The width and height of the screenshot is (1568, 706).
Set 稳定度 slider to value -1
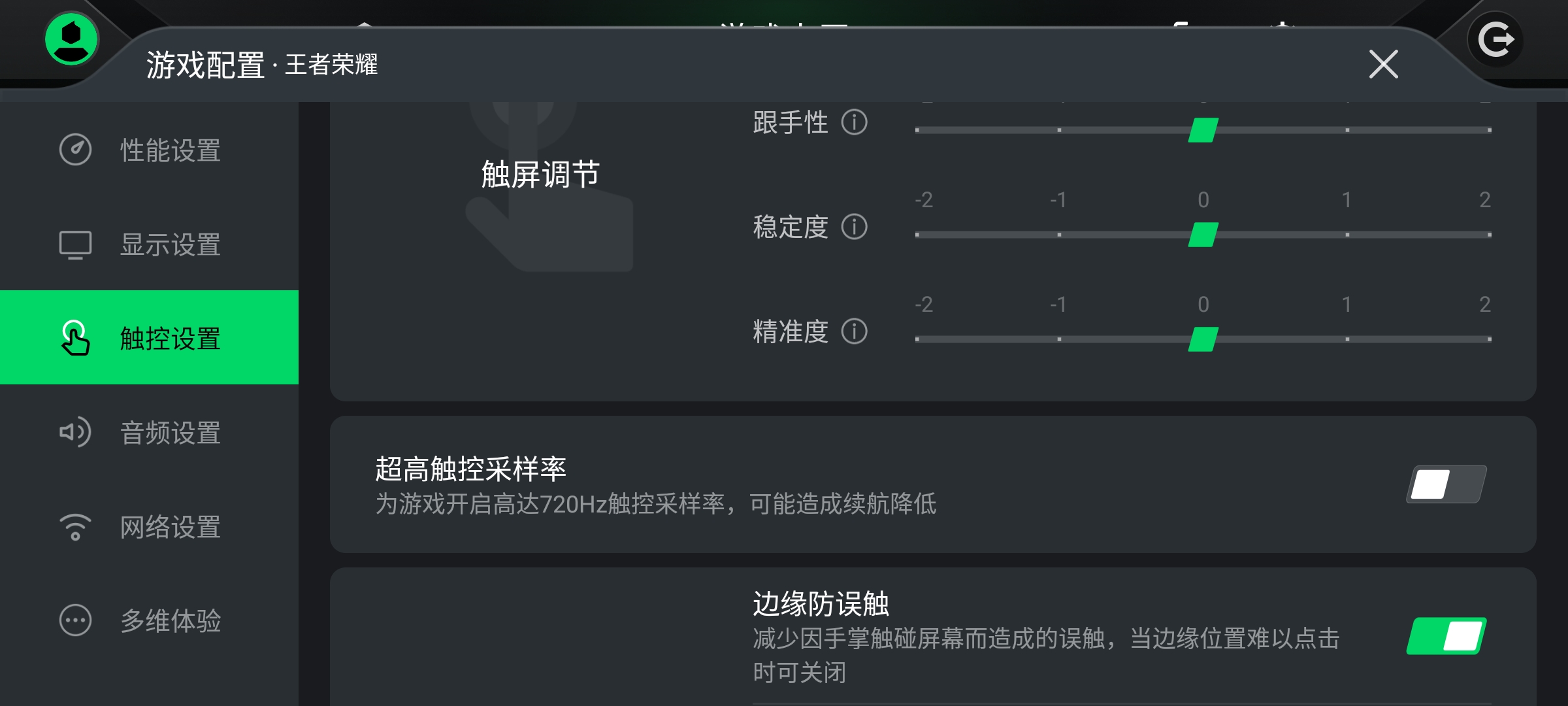pyautogui.click(x=1059, y=235)
